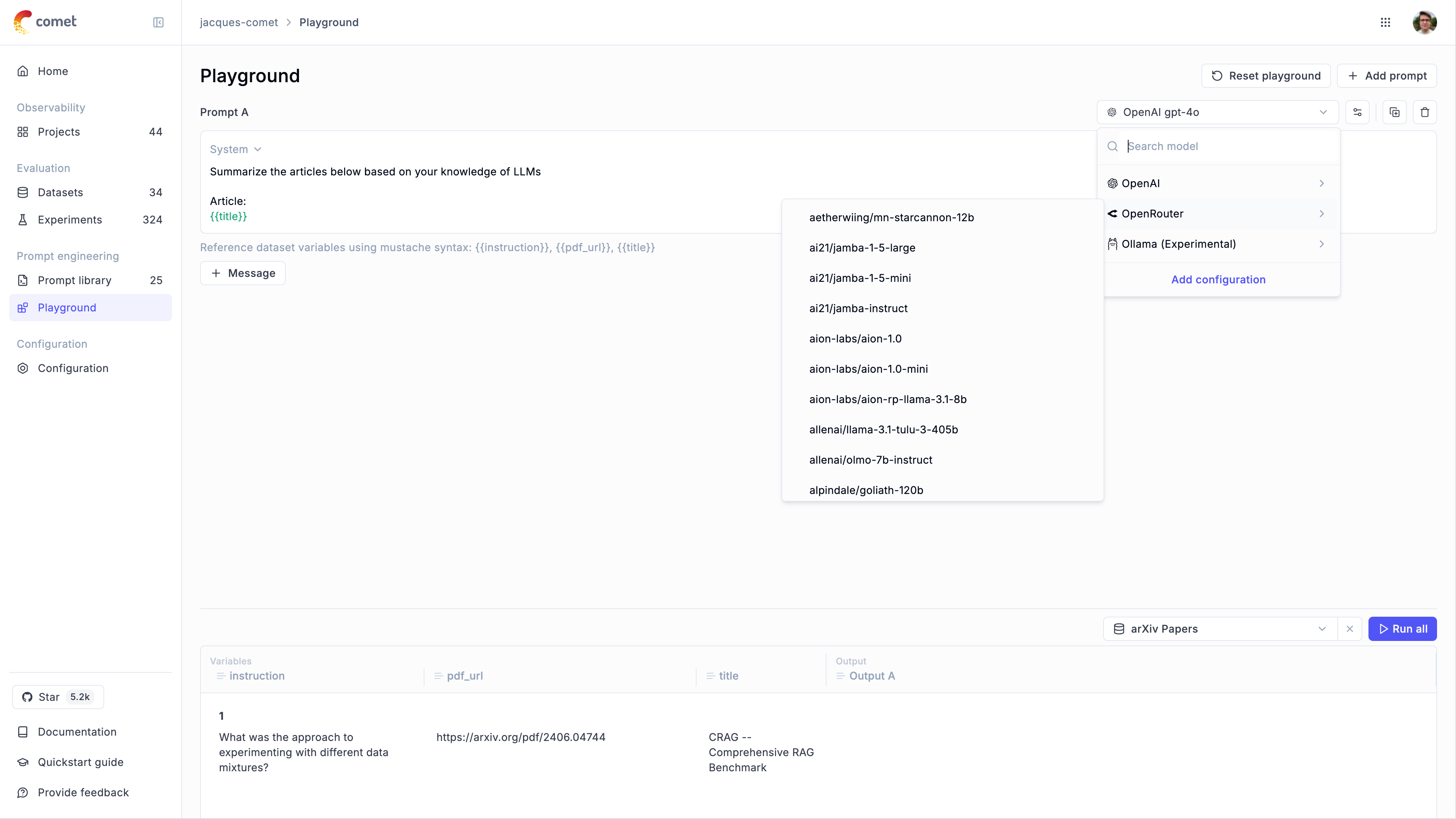Click the user avatar picture
The height and width of the screenshot is (819, 1456).
[1424, 22]
